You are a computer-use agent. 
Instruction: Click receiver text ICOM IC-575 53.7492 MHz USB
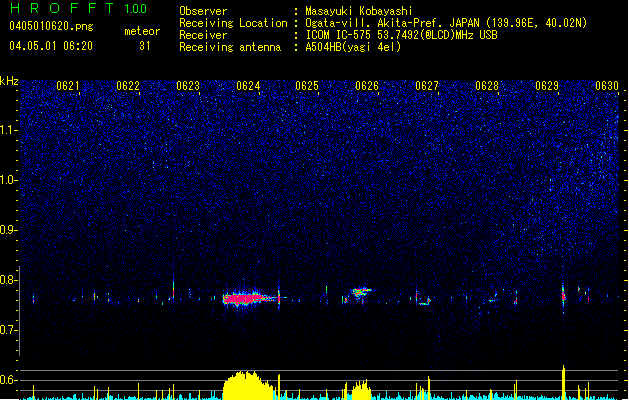point(402,35)
